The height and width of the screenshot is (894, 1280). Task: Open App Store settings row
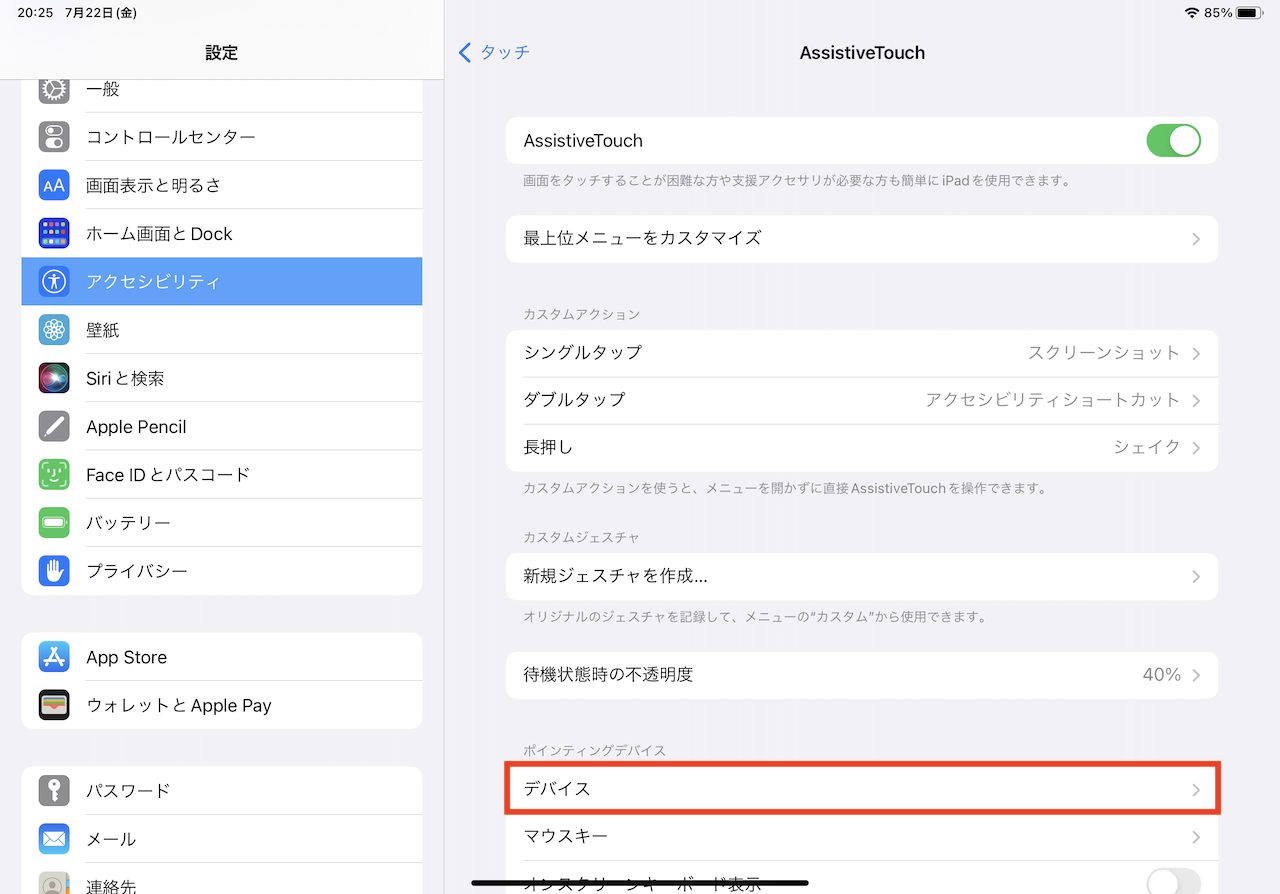click(x=222, y=657)
